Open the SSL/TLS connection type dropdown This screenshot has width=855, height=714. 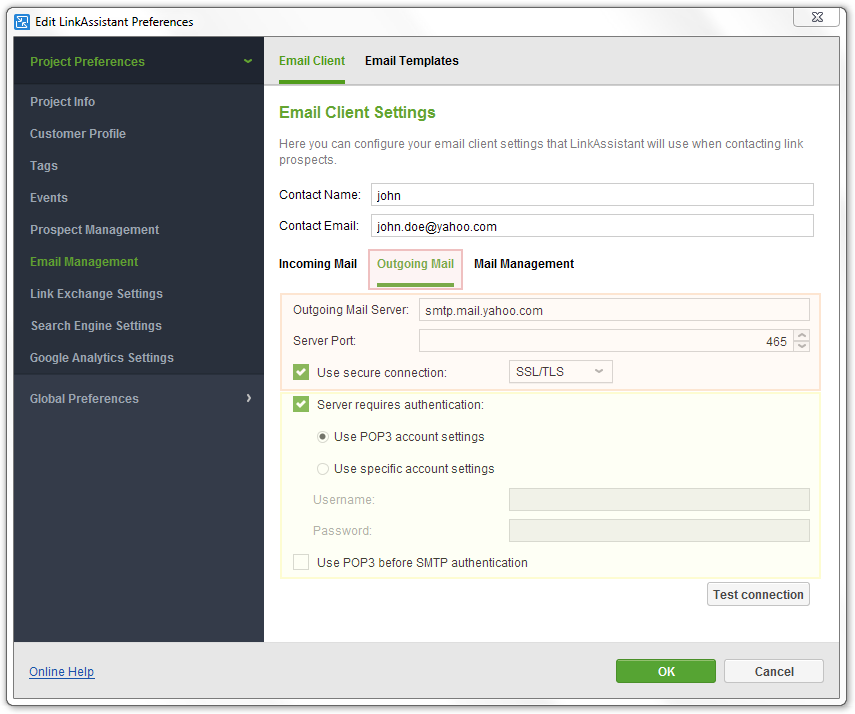click(x=561, y=371)
